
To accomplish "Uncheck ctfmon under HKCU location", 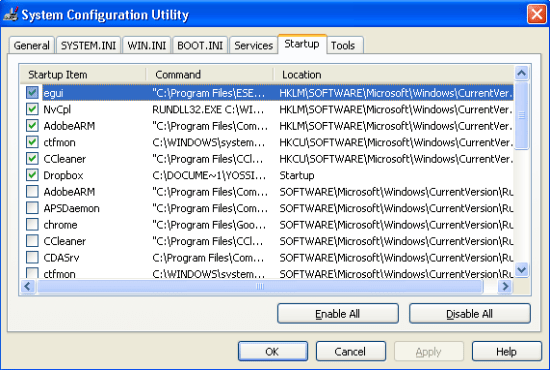I will (32, 142).
